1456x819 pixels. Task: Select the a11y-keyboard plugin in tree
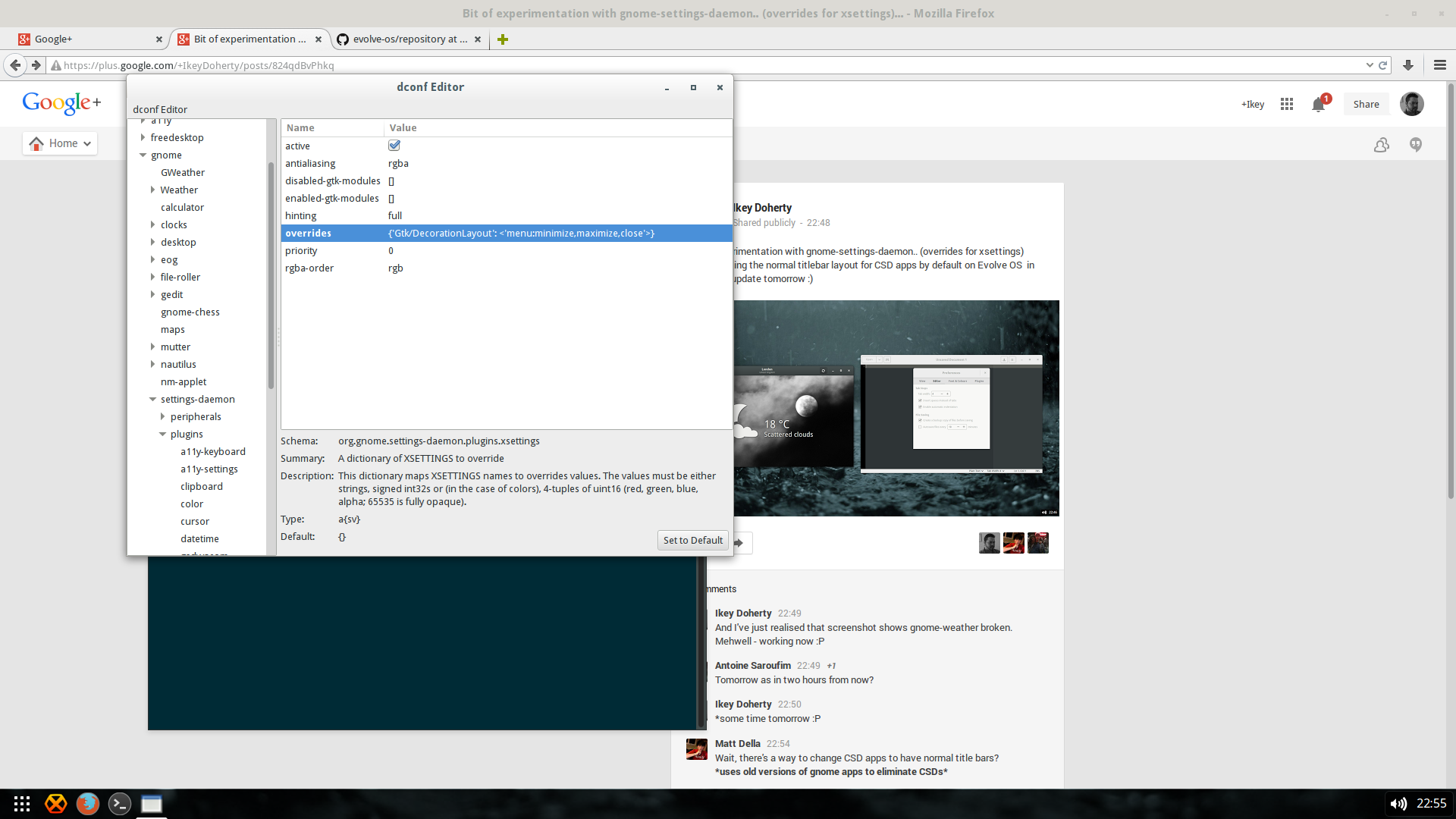pos(212,451)
